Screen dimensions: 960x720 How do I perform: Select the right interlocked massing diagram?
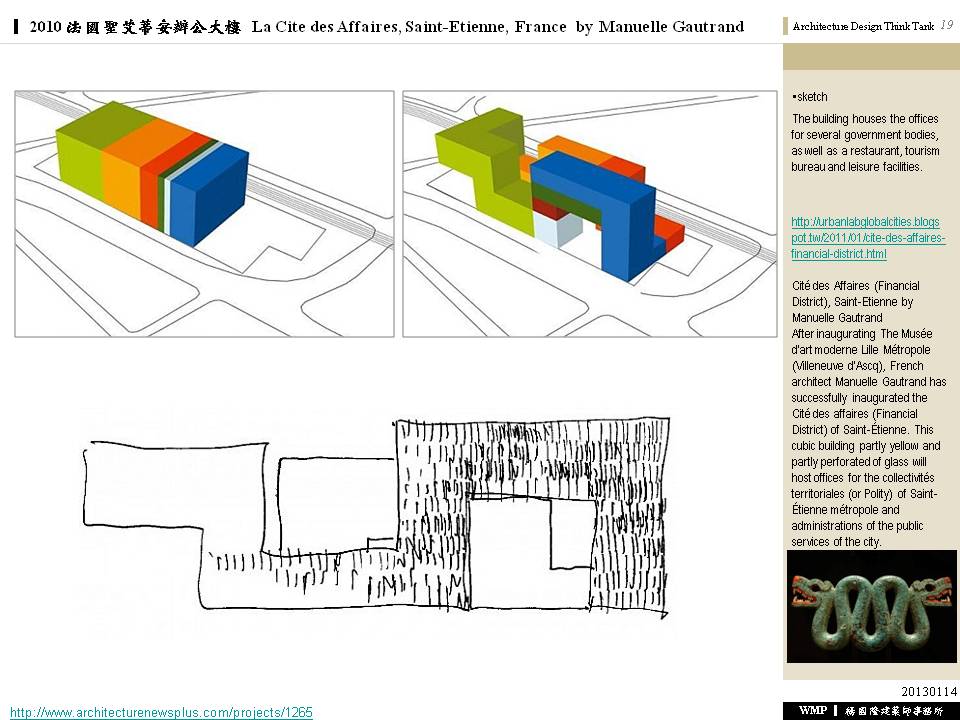coord(590,213)
